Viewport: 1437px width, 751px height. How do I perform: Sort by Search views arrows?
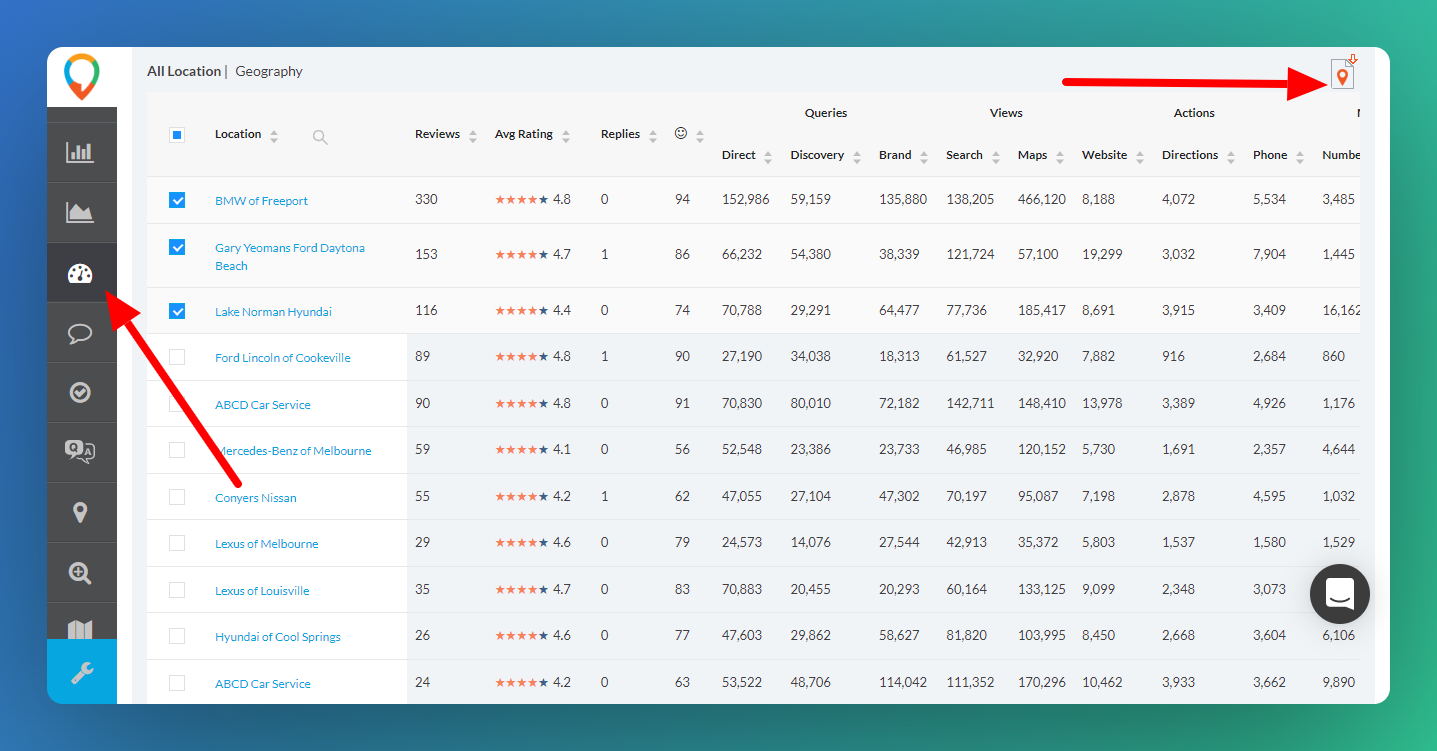pos(996,157)
